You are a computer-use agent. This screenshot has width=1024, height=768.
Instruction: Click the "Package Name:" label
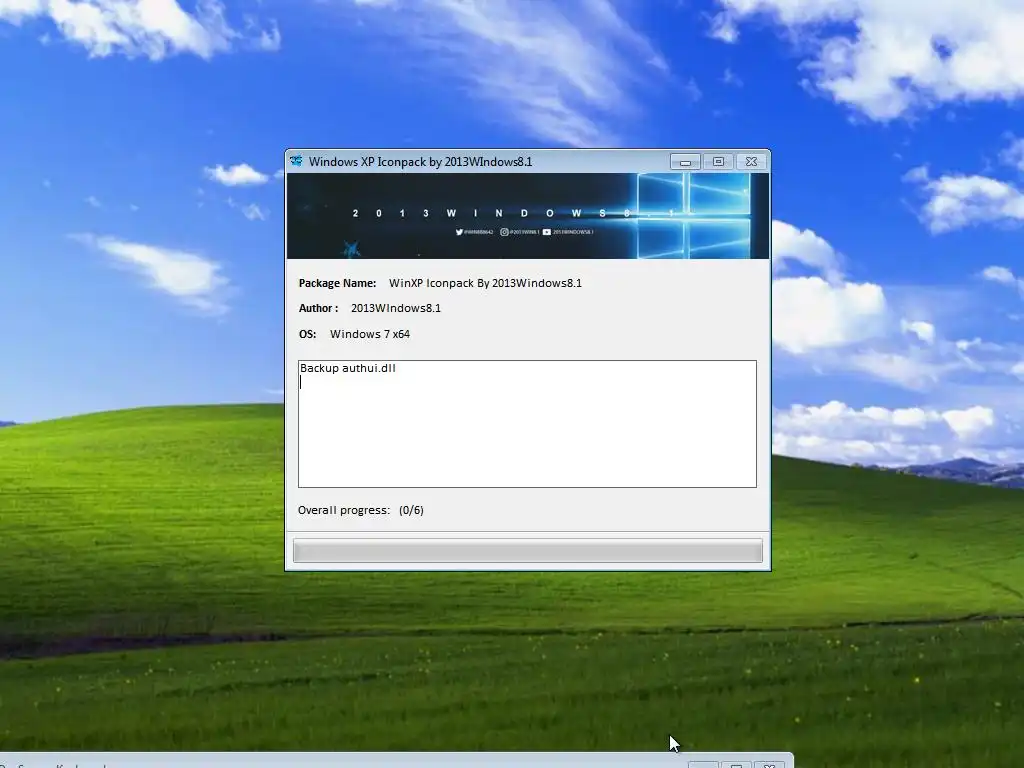(338, 283)
